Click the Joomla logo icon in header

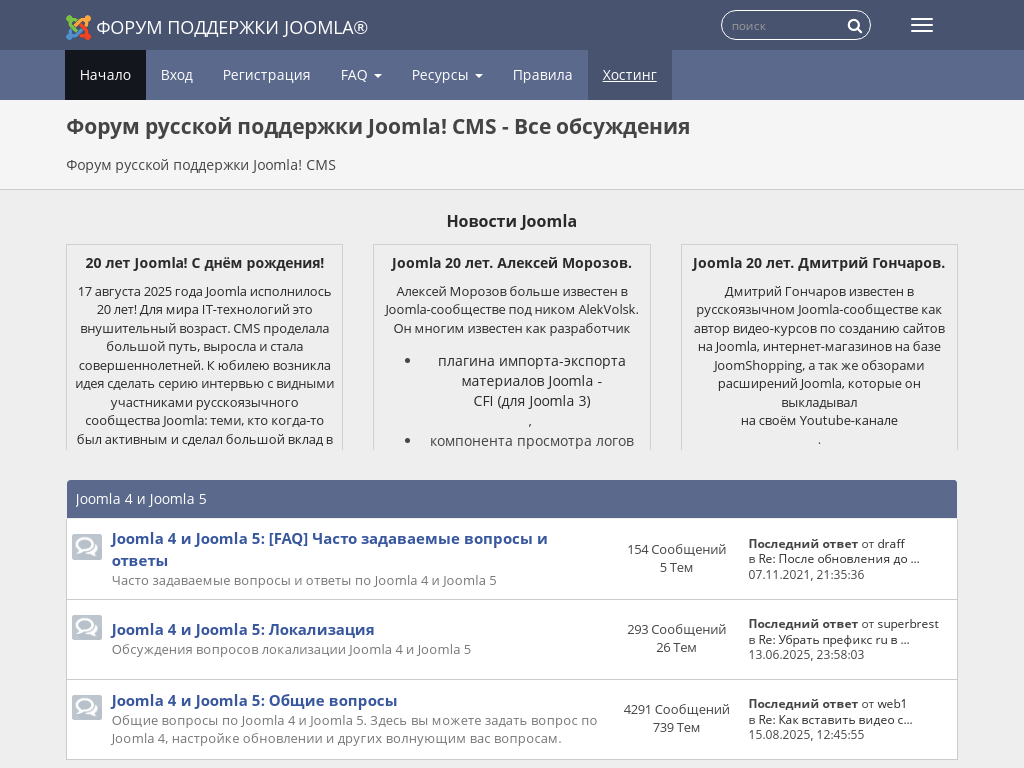[x=78, y=27]
